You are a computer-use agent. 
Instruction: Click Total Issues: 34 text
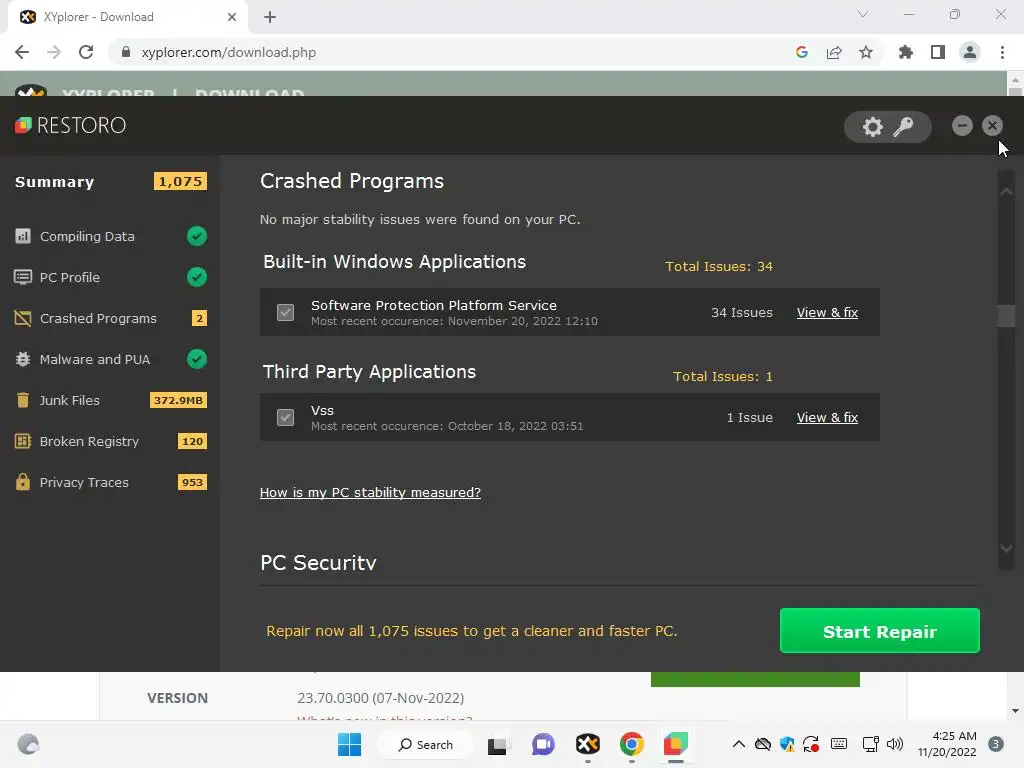tap(719, 266)
